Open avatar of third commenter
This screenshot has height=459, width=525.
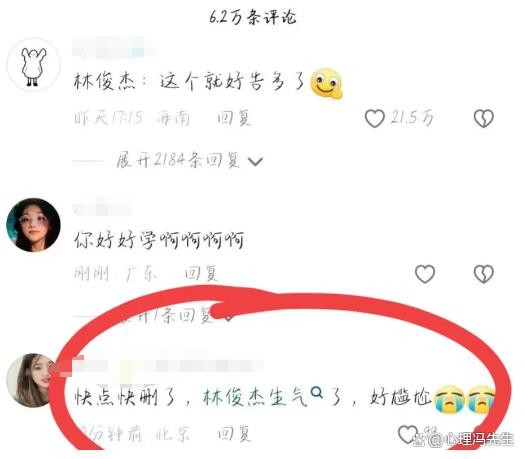click(x=32, y=380)
